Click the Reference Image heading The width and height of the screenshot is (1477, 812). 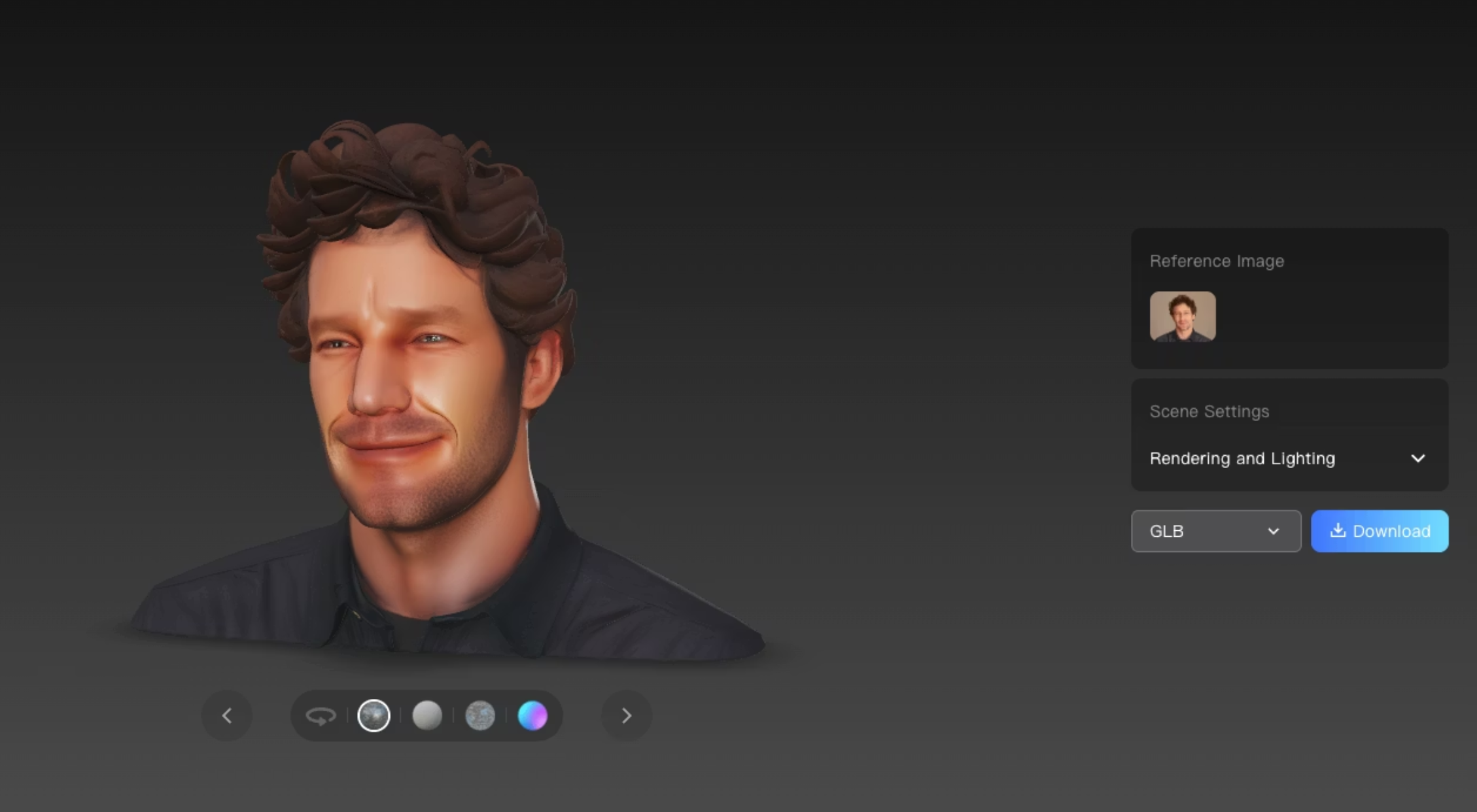point(1217,261)
